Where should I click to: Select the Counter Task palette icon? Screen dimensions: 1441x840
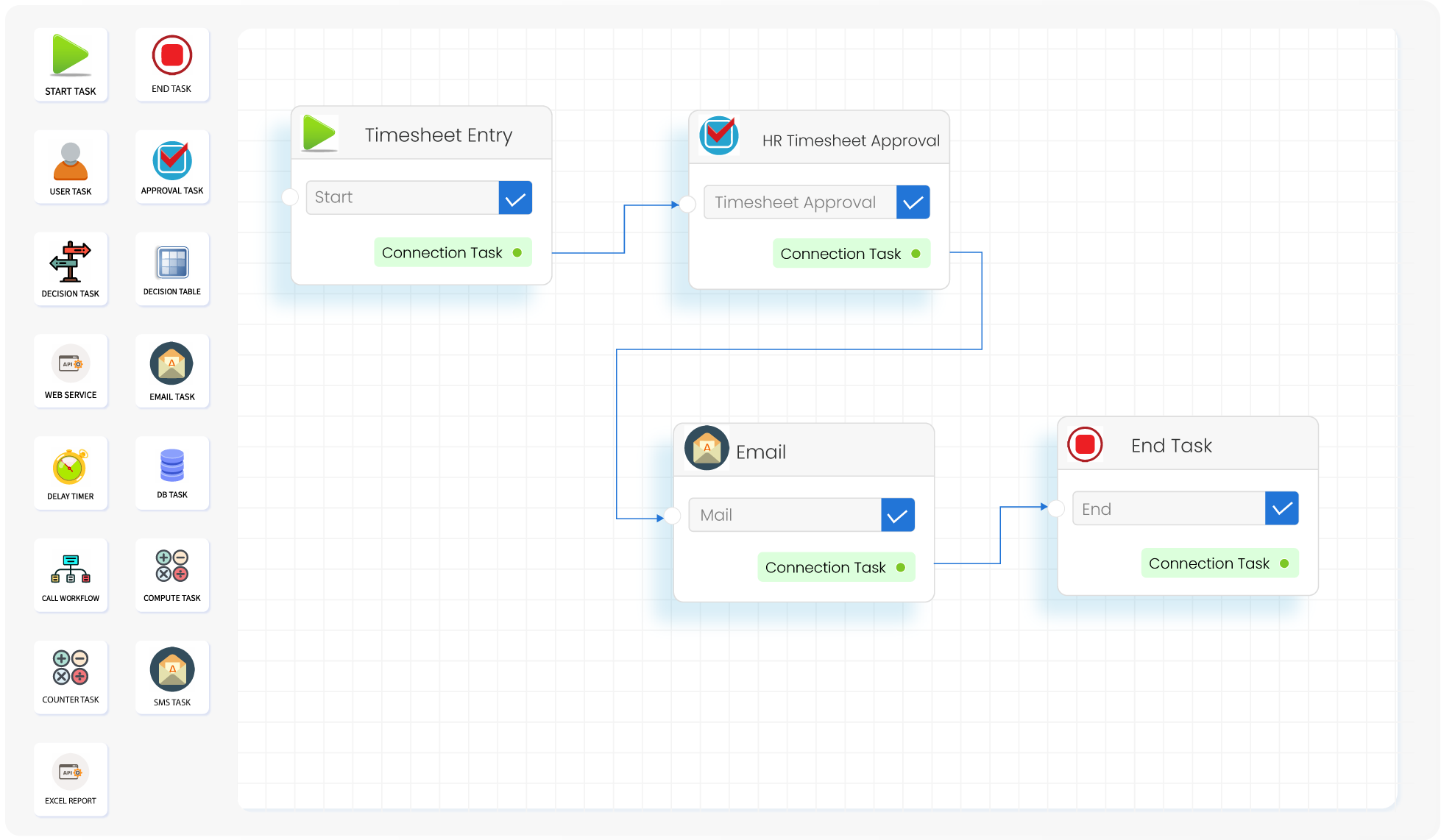[x=71, y=668]
